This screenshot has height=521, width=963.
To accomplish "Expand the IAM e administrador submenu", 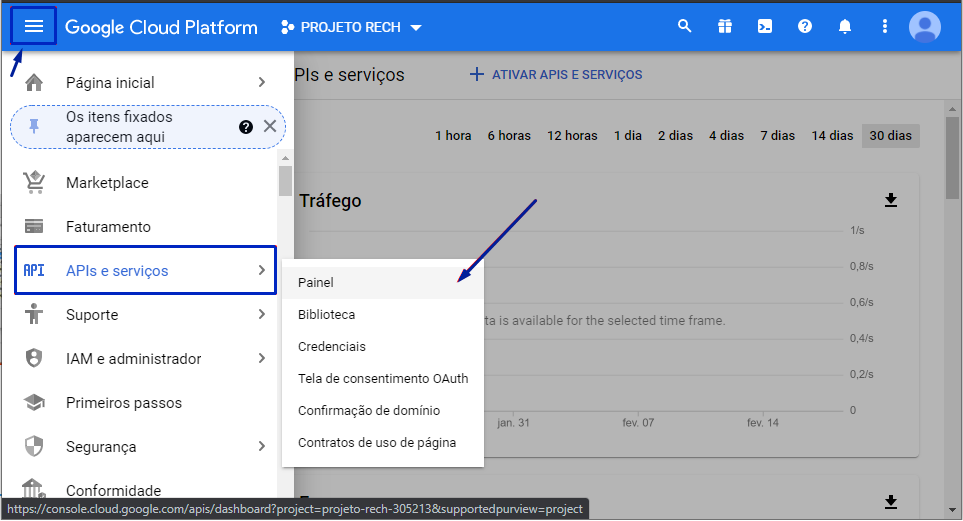I will 261,359.
